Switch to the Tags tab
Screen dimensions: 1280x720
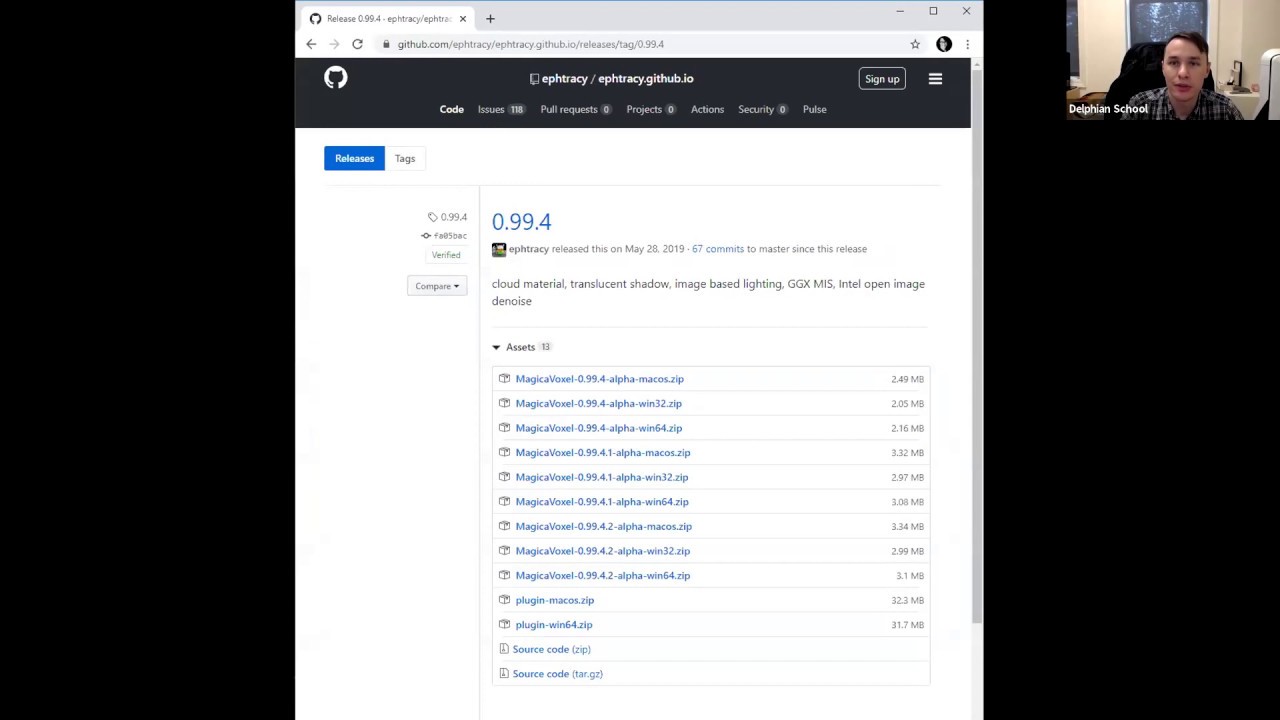point(405,158)
